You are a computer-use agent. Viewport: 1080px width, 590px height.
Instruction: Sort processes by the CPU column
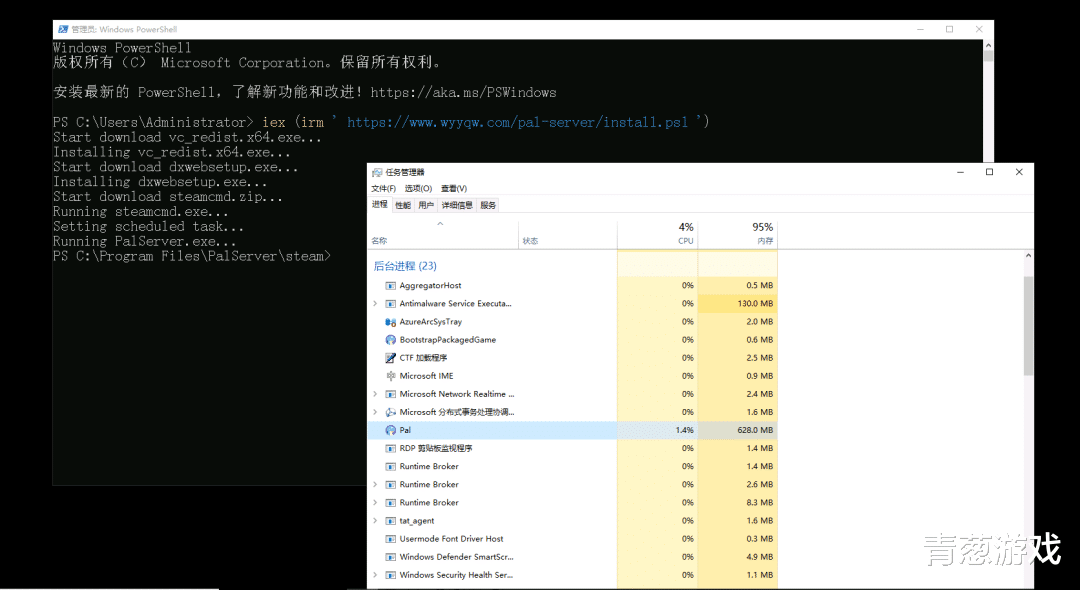[658, 233]
